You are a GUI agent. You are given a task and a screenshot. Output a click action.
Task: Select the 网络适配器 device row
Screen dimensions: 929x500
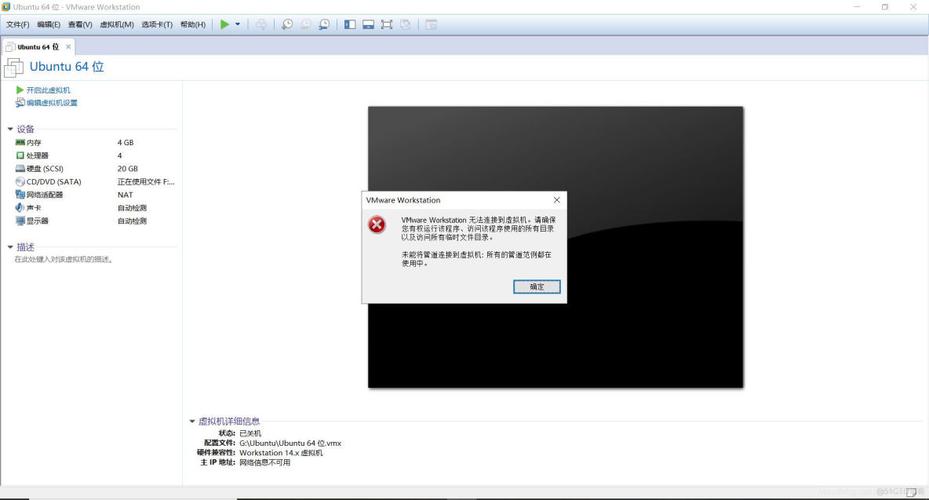95,194
